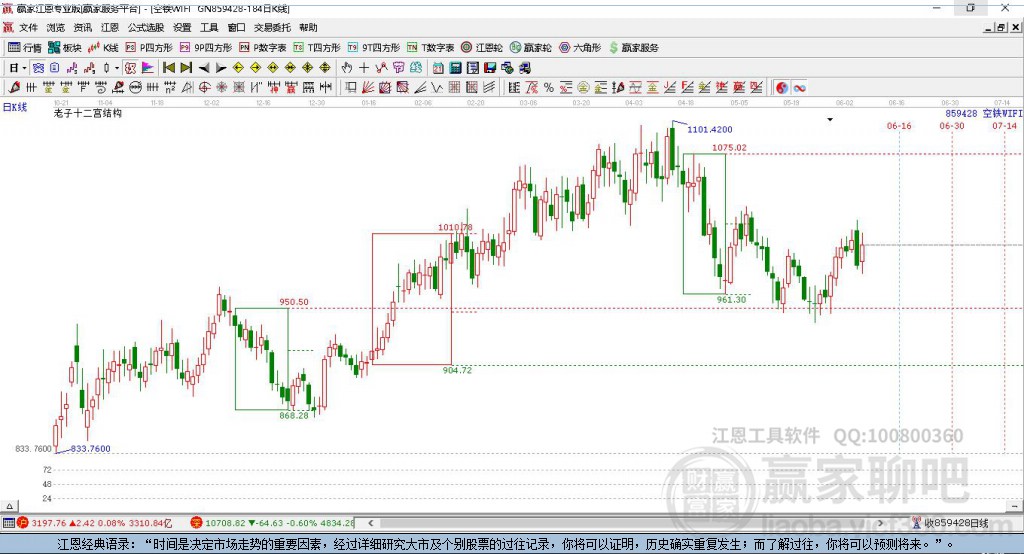The height and width of the screenshot is (554, 1024).
Task: Select the zigzag wave line tool
Action: coord(437,88)
